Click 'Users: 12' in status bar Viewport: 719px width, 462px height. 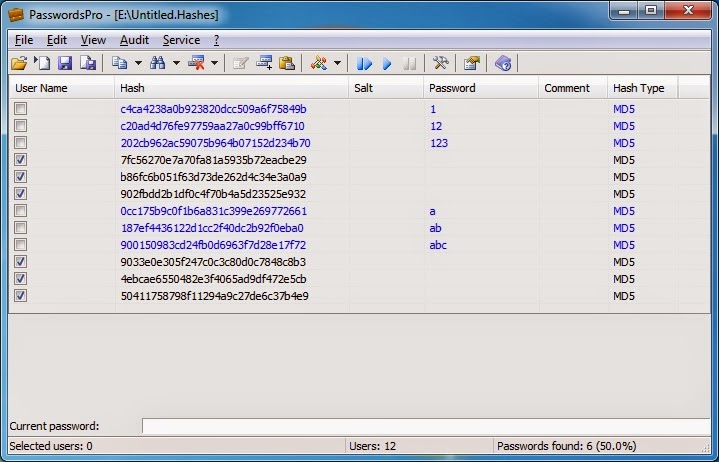pyautogui.click(x=372, y=446)
